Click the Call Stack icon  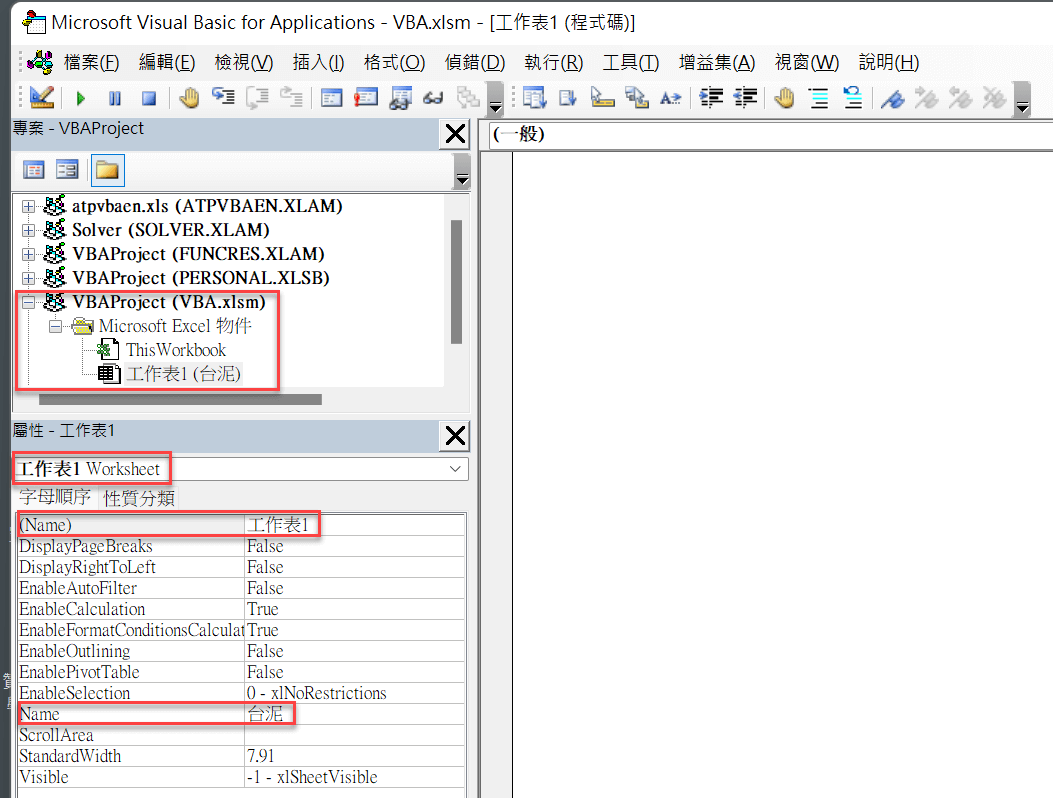[468, 98]
